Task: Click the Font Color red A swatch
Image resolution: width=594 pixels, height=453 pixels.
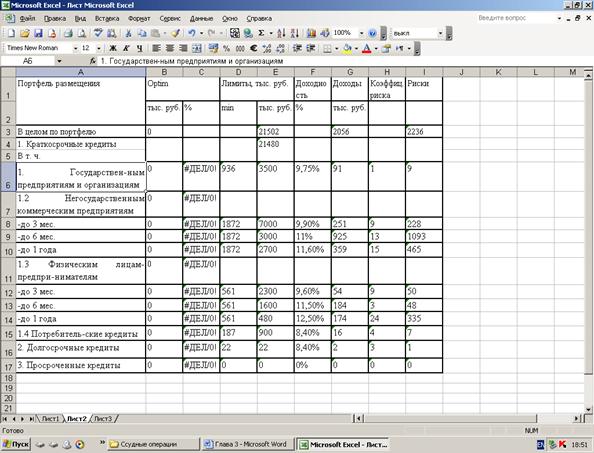Action: pos(366,48)
